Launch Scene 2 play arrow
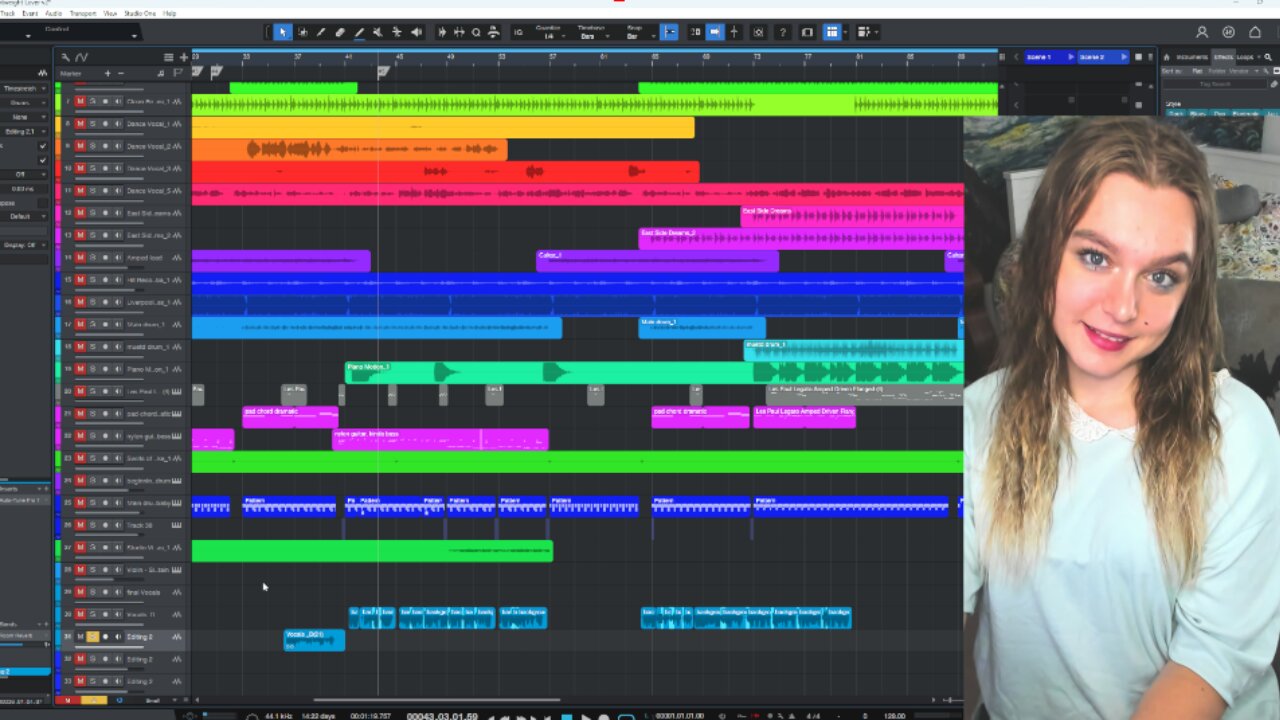Image resolution: width=1280 pixels, height=720 pixels. pyautogui.click(x=1124, y=57)
